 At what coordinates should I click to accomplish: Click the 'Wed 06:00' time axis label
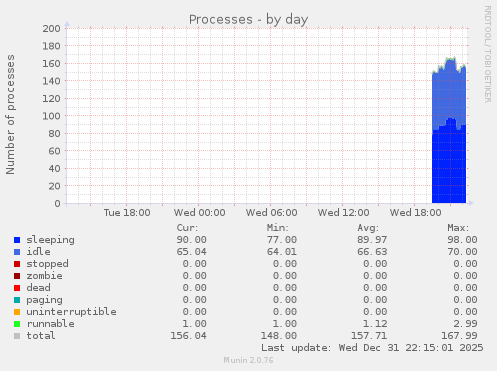[x=271, y=213]
